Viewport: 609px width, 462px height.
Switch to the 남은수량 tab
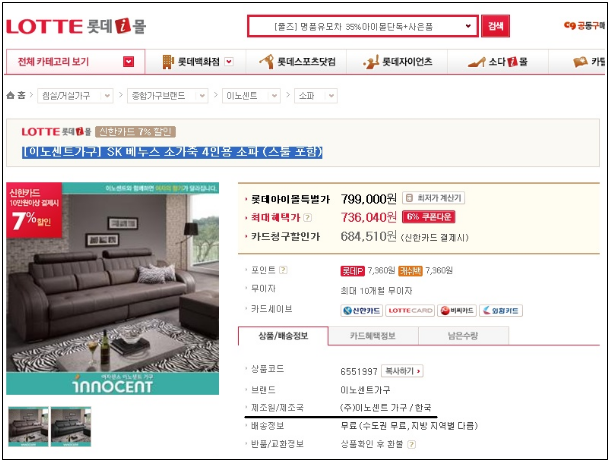(x=463, y=336)
